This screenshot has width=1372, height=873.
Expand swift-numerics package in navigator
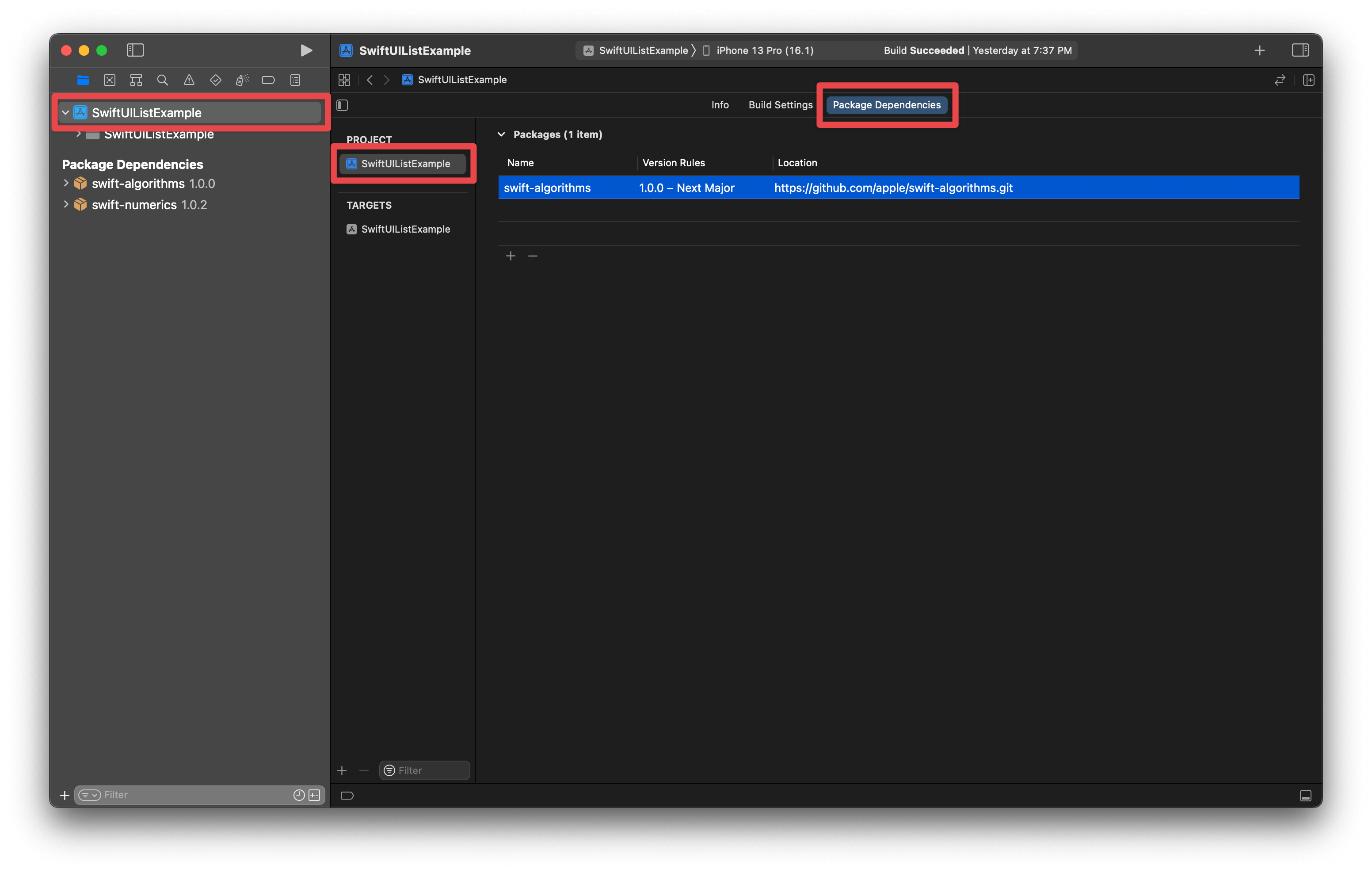click(66, 204)
